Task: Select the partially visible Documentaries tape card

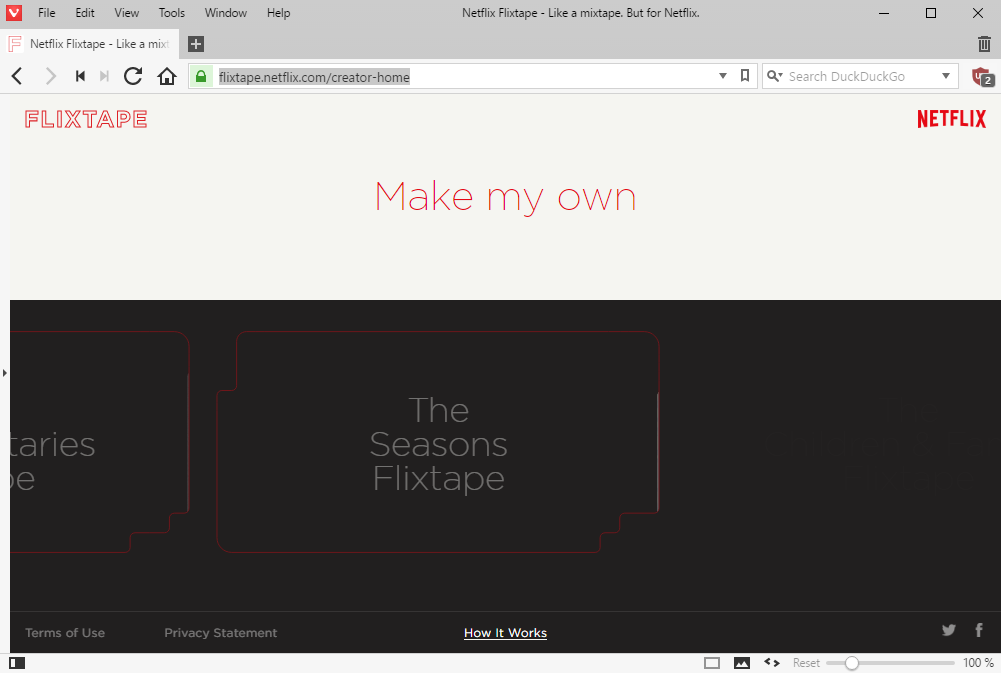Action: (99, 442)
